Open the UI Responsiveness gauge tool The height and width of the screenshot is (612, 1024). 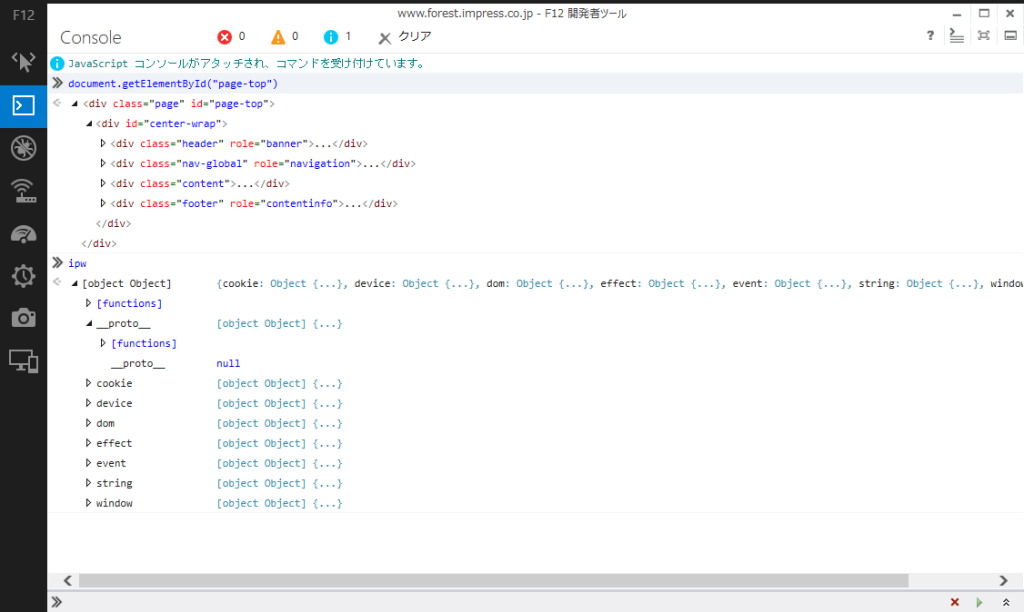[x=24, y=234]
